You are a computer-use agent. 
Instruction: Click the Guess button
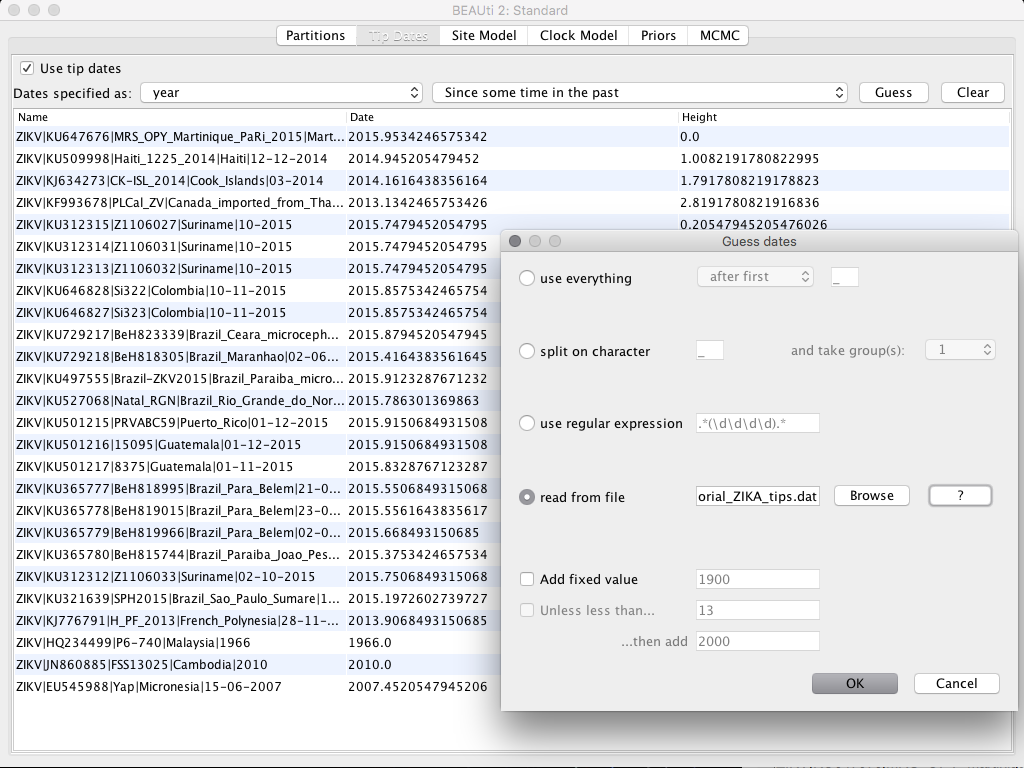point(893,92)
